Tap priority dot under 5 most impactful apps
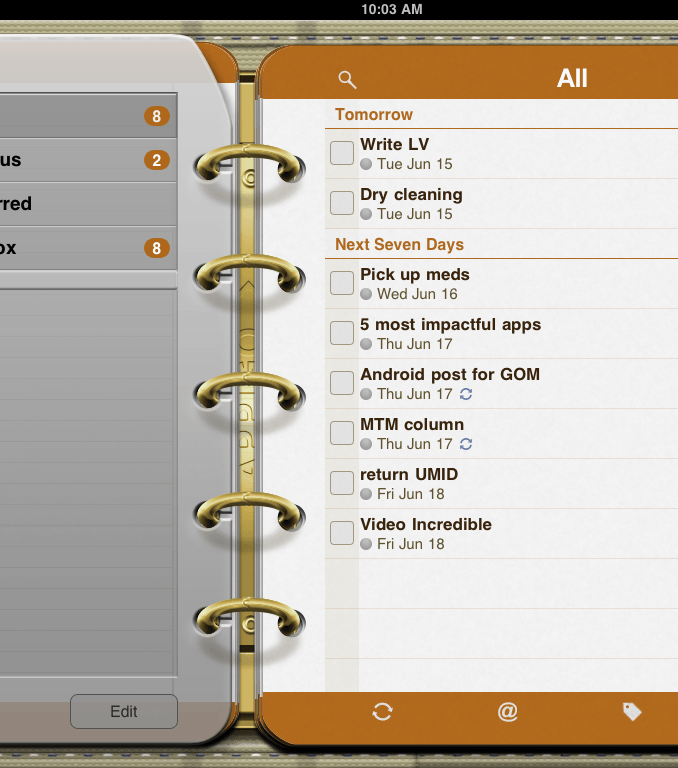Viewport: 678px width, 768px height. (366, 344)
